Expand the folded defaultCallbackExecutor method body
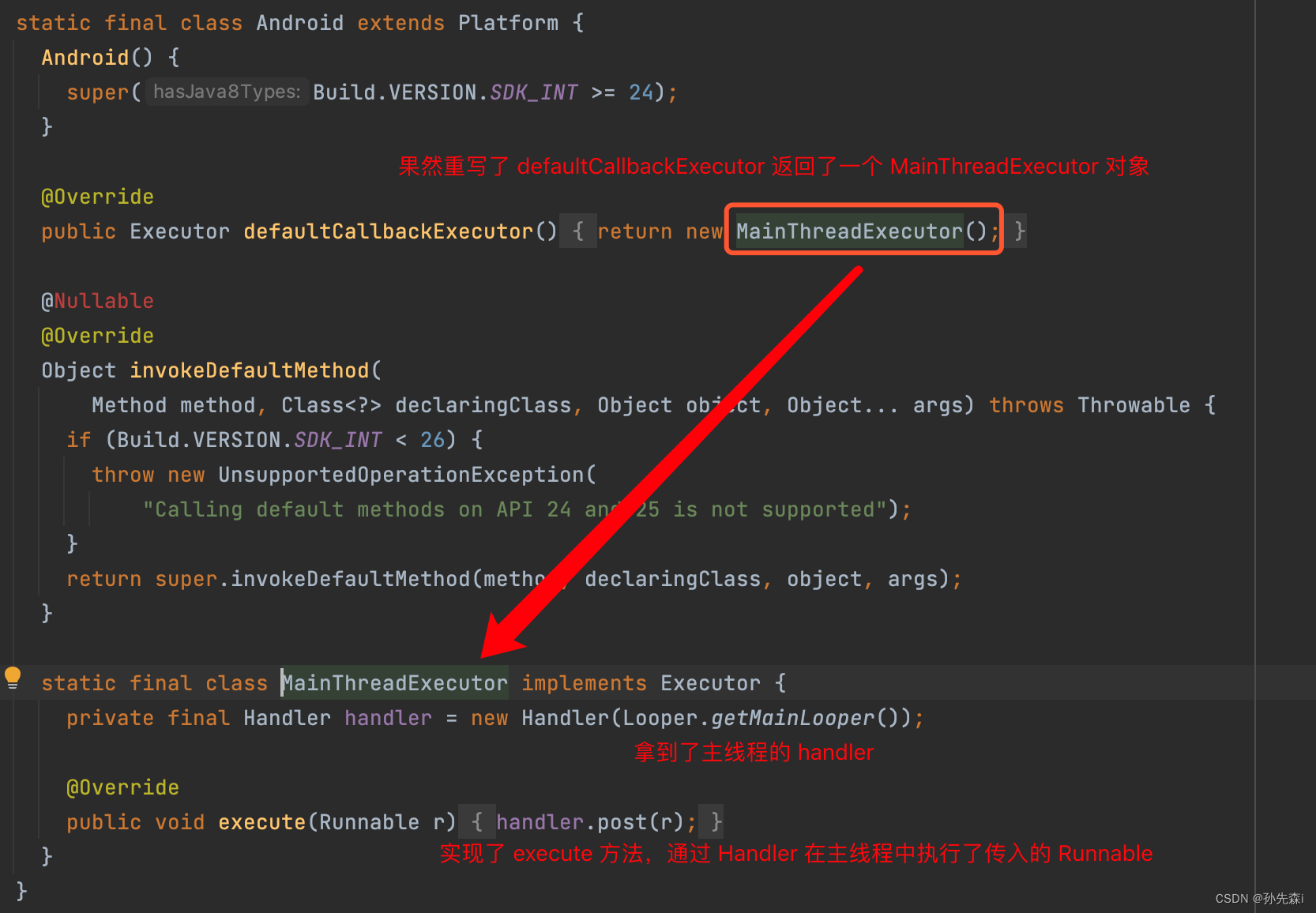Image resolution: width=1316 pixels, height=913 pixels. 578,231
